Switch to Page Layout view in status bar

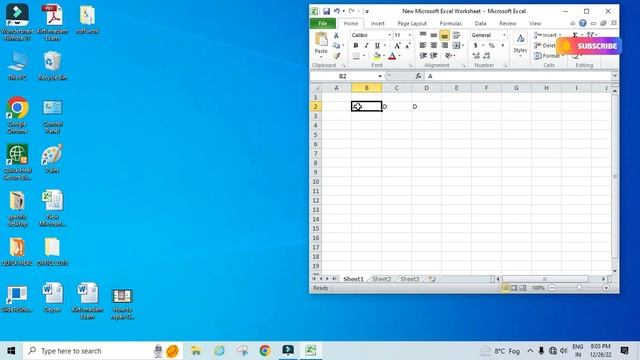514,288
